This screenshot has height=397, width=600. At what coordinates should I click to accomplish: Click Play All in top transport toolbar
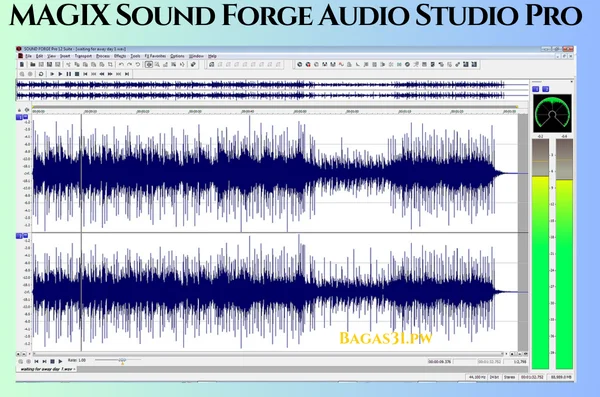click(x=52, y=74)
